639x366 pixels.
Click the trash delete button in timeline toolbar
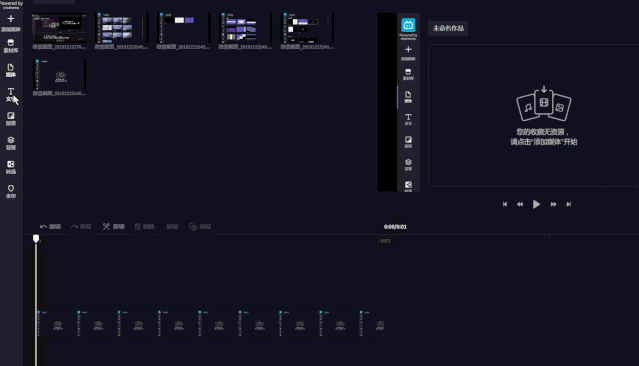click(138, 226)
